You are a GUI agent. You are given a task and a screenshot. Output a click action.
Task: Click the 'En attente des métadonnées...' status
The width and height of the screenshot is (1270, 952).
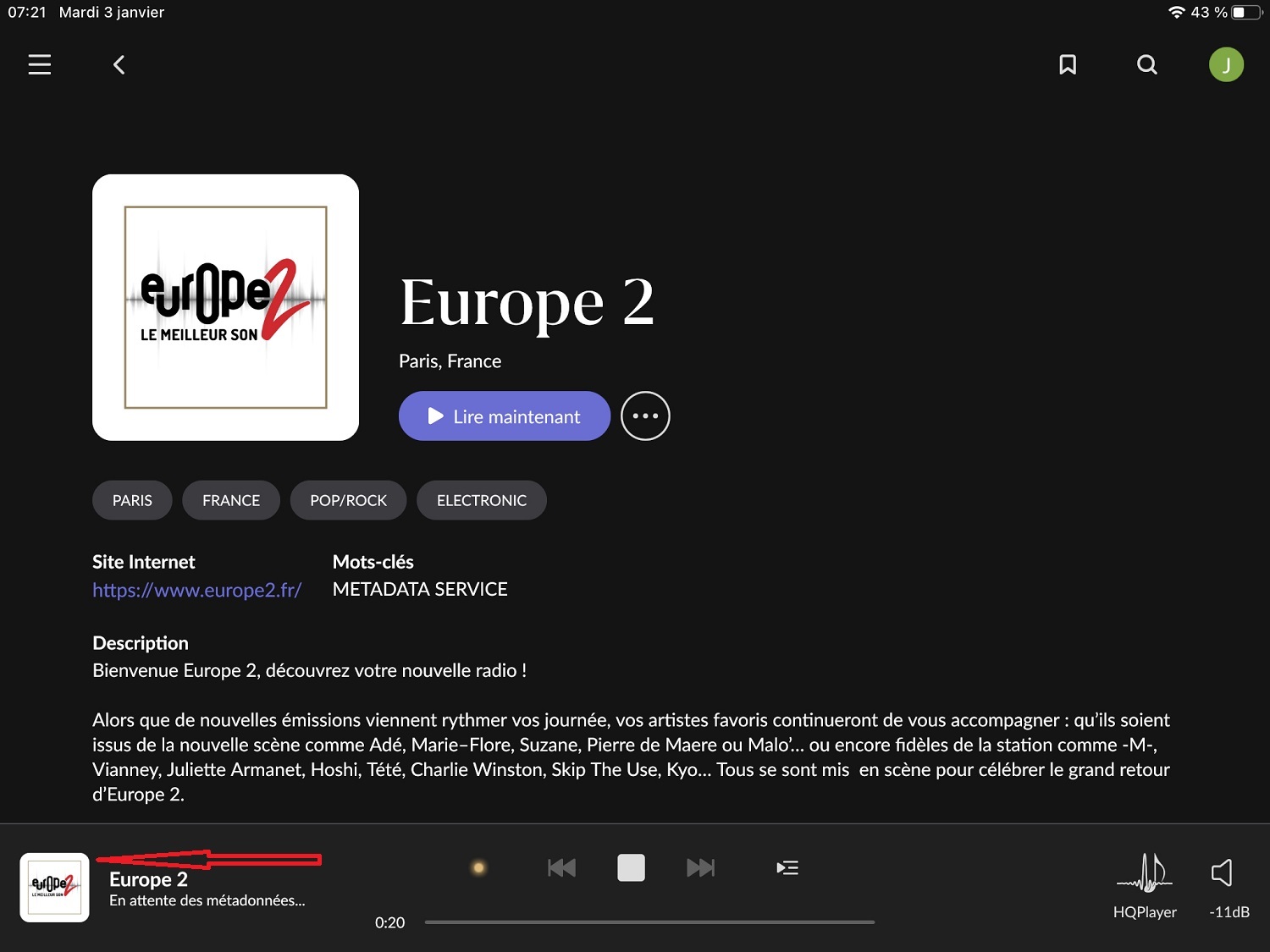pyautogui.click(x=207, y=900)
